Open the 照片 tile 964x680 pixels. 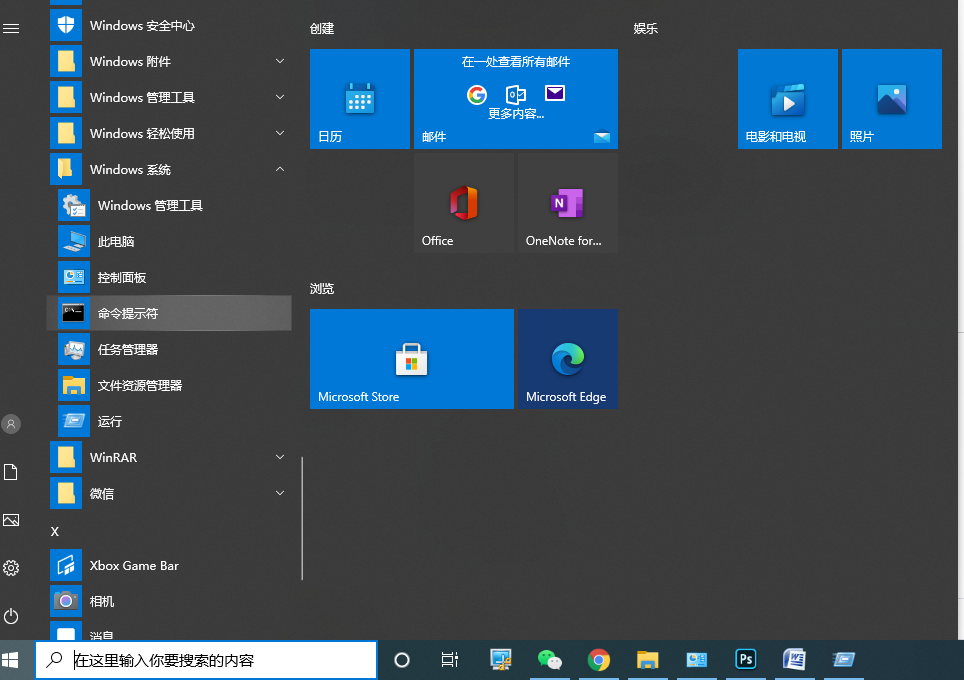pos(891,99)
